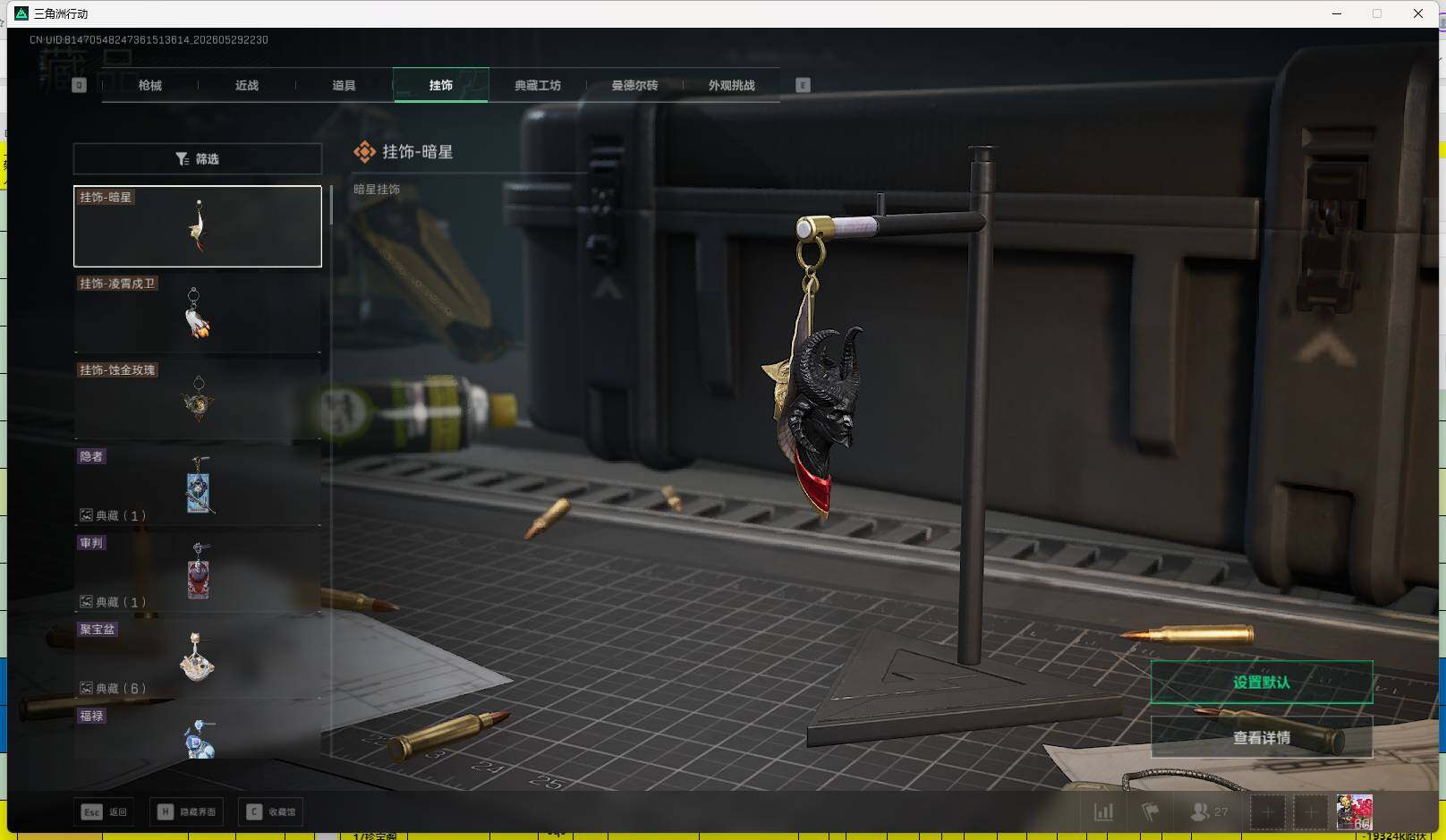This screenshot has width=1446, height=840.
Task: Click the Q previous-tab key icon
Action: pos(79,85)
